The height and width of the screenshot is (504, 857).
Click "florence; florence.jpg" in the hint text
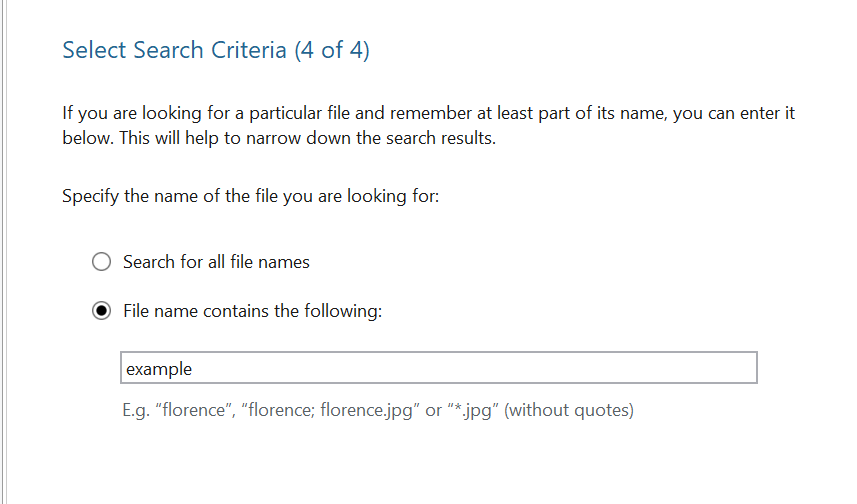click(x=327, y=410)
